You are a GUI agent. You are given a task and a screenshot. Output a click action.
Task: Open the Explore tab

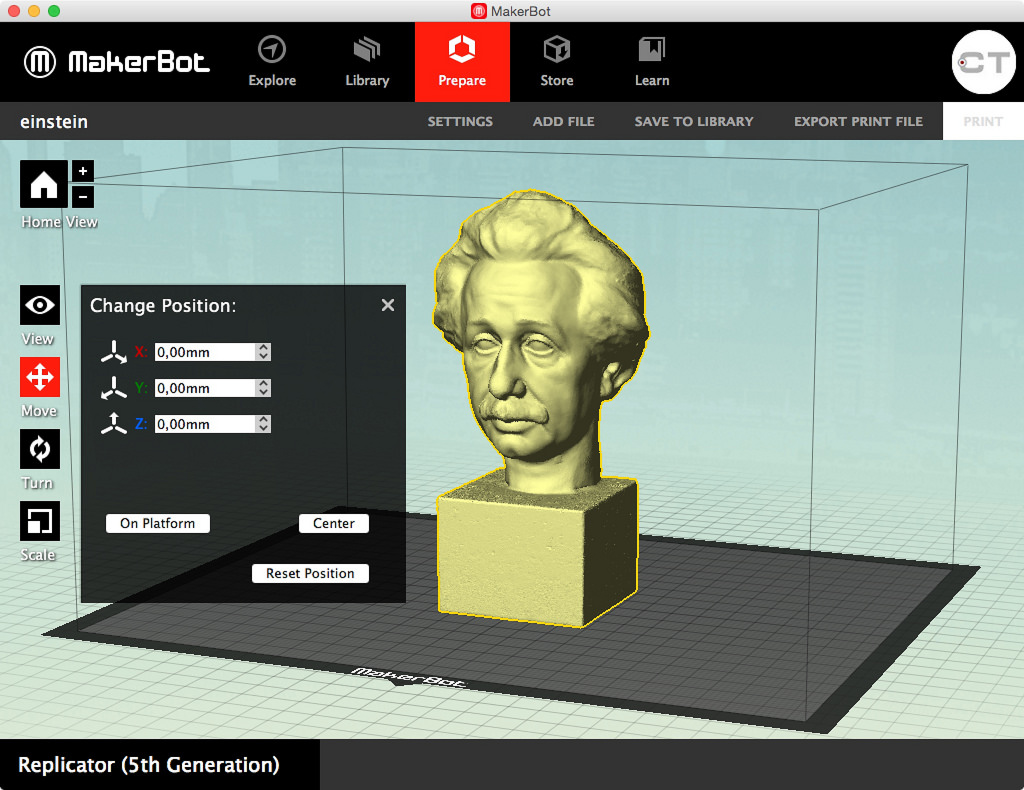[x=272, y=62]
